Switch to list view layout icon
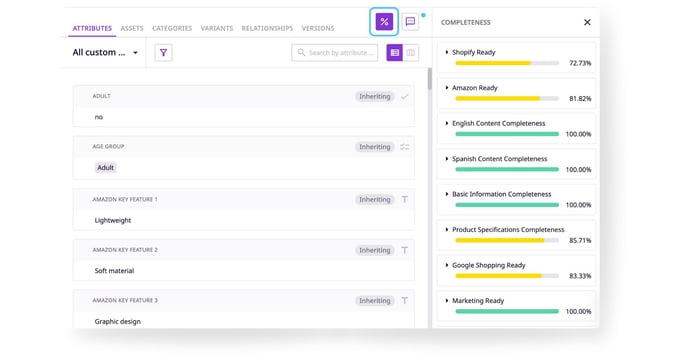The height and width of the screenshot is (364, 688). click(x=394, y=53)
